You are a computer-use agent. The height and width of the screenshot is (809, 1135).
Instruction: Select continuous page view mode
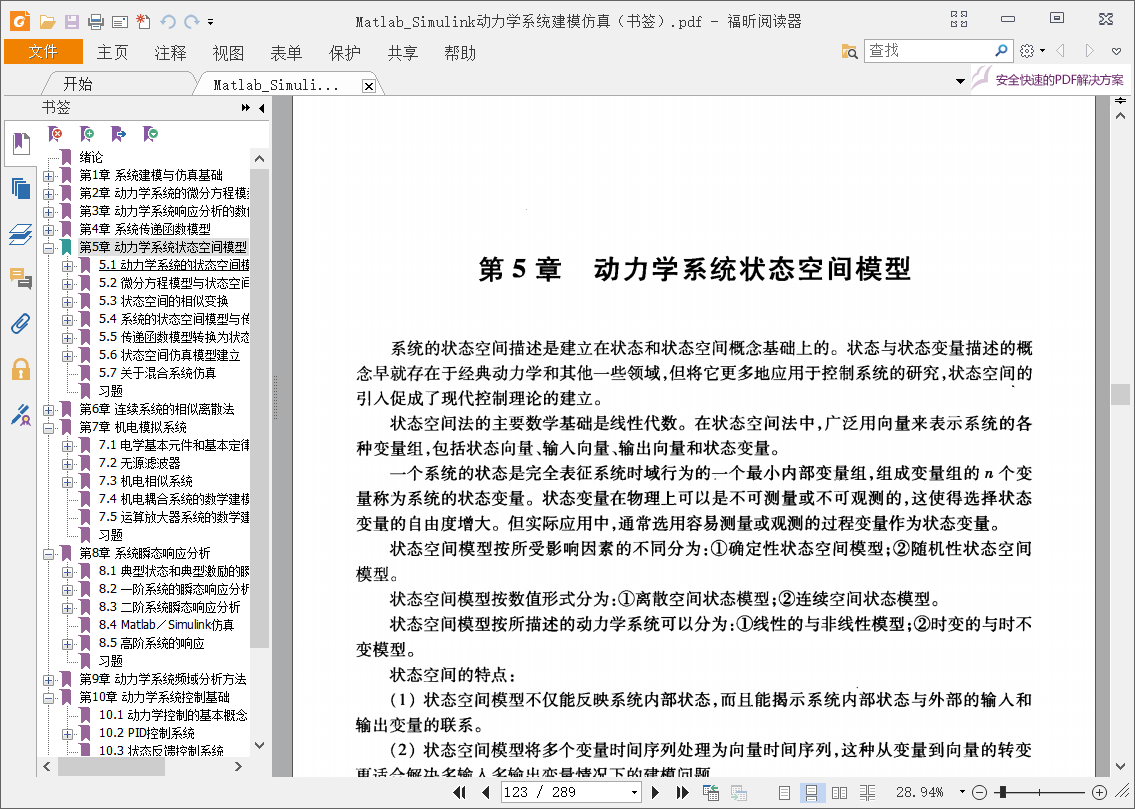point(811,792)
